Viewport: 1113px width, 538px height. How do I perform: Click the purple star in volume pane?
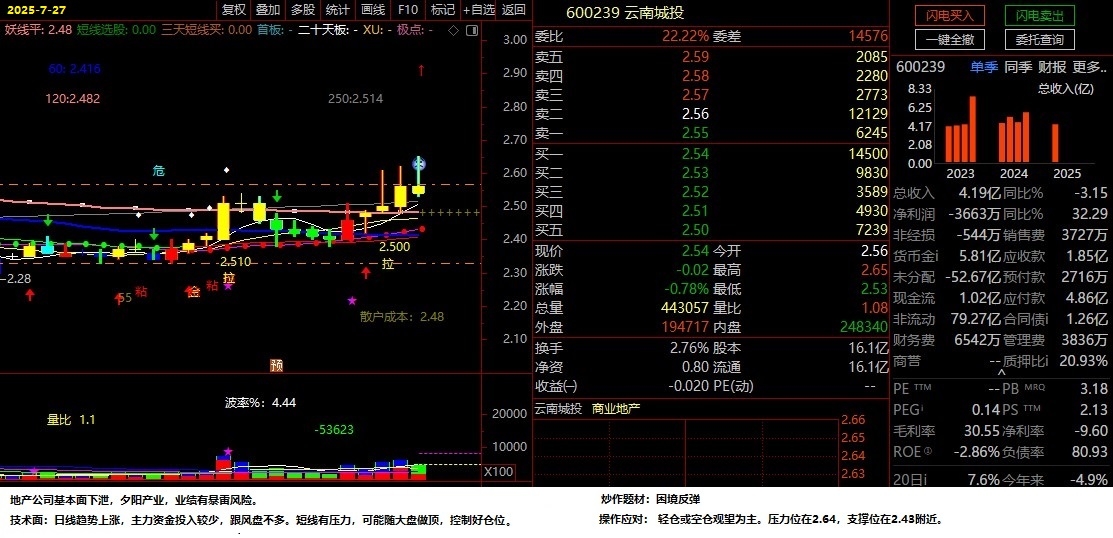coord(228,451)
